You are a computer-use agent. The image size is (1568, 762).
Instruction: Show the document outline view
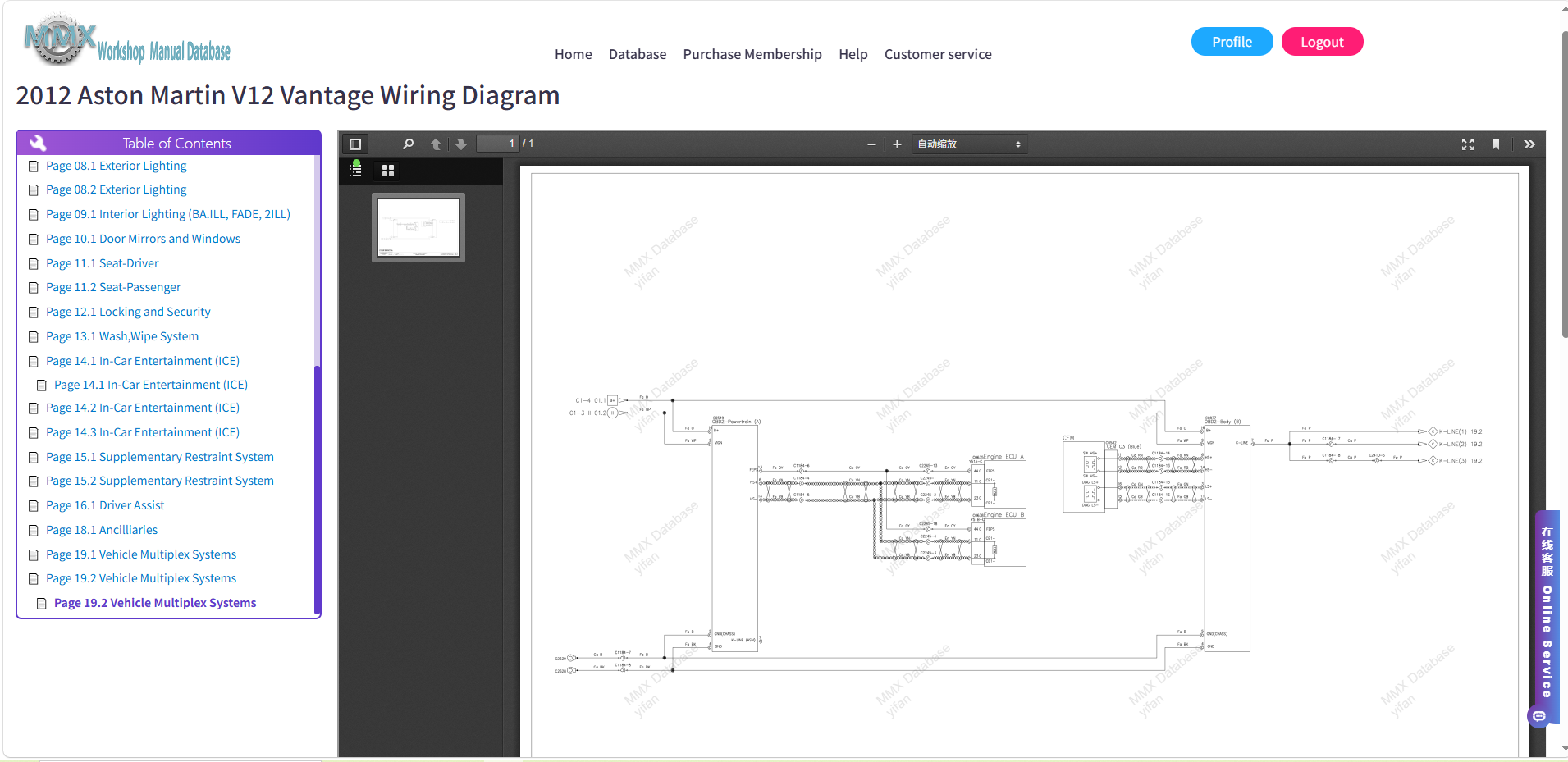pos(355,170)
